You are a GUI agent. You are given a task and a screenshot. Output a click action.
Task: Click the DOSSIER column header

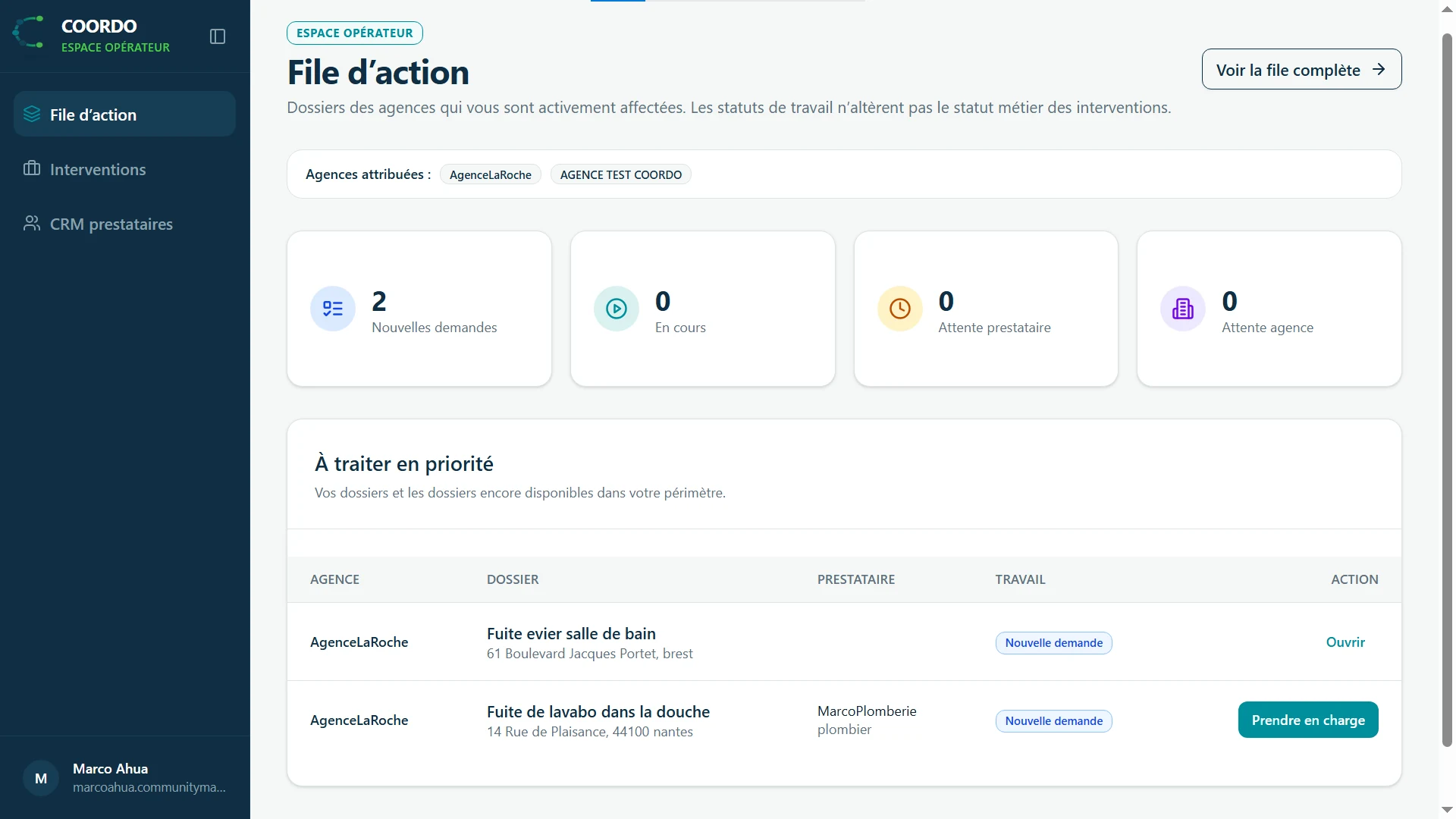click(513, 579)
